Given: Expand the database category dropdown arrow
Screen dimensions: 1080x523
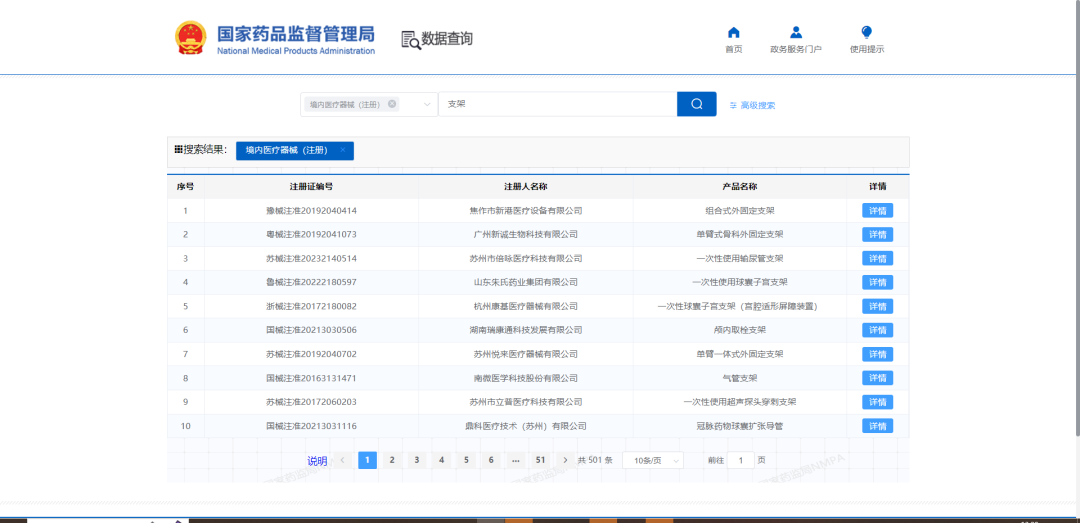Looking at the screenshot, I should pos(427,104).
